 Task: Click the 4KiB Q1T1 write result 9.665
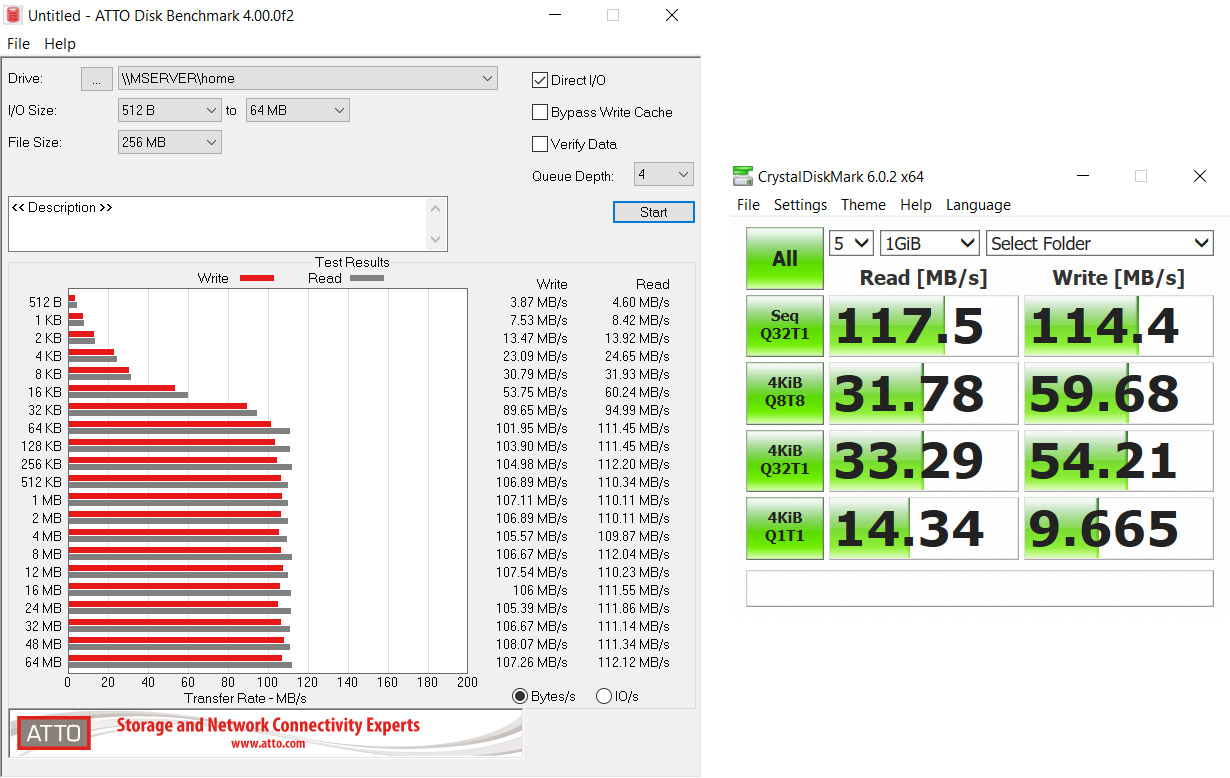1119,528
